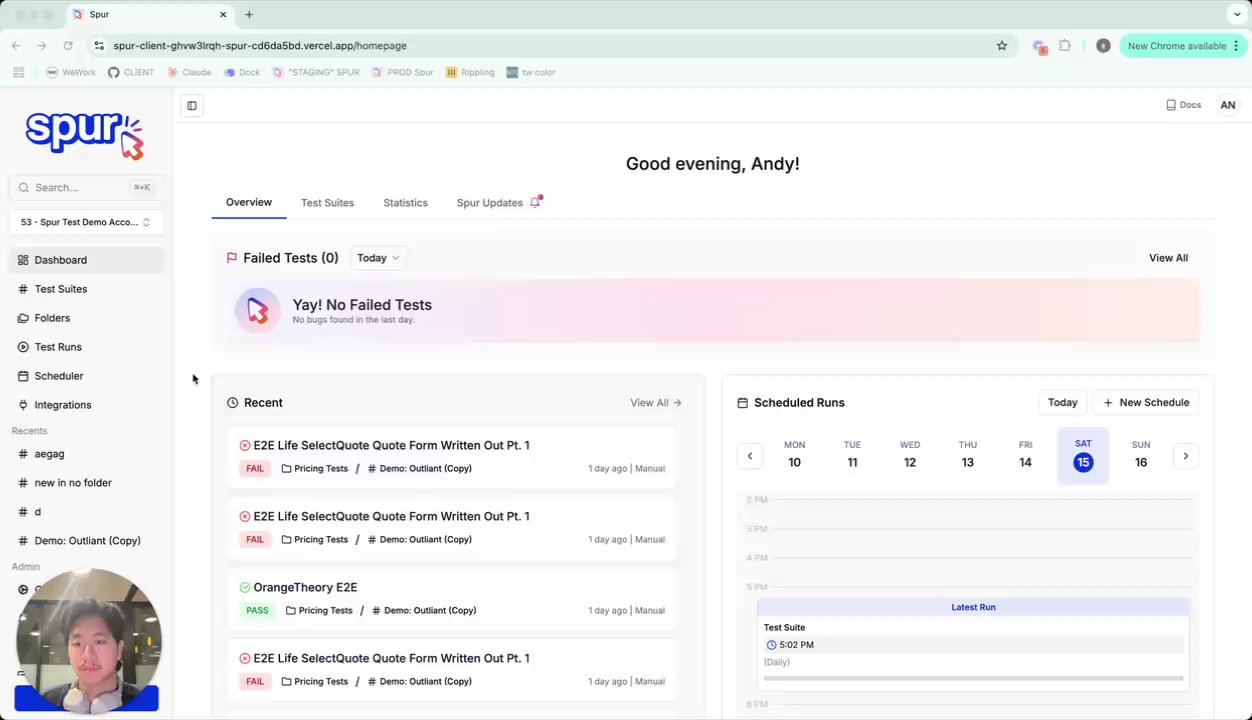Image resolution: width=1252 pixels, height=720 pixels.
Task: Open the WeWork bookmark
Action: [71, 72]
